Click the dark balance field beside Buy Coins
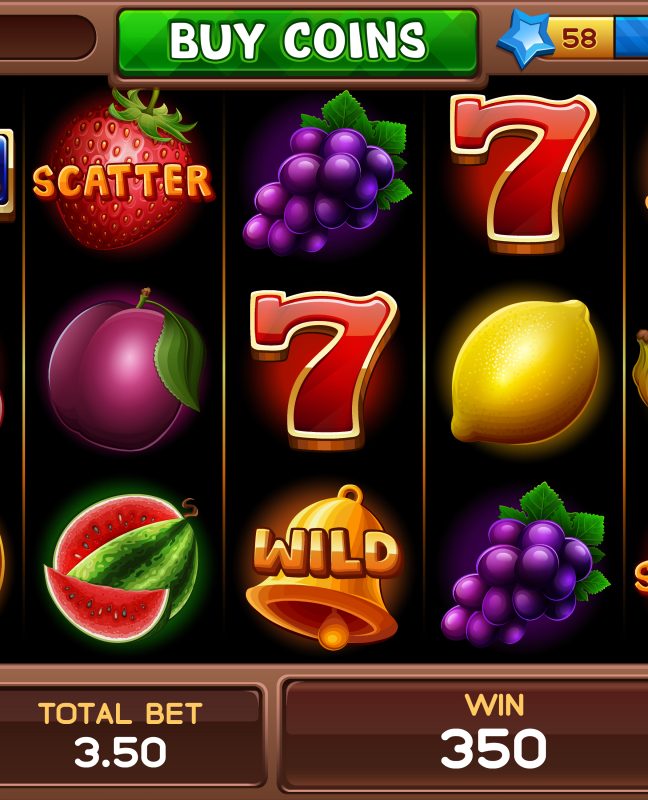Viewport: 648px width, 800px height. tap(47, 37)
